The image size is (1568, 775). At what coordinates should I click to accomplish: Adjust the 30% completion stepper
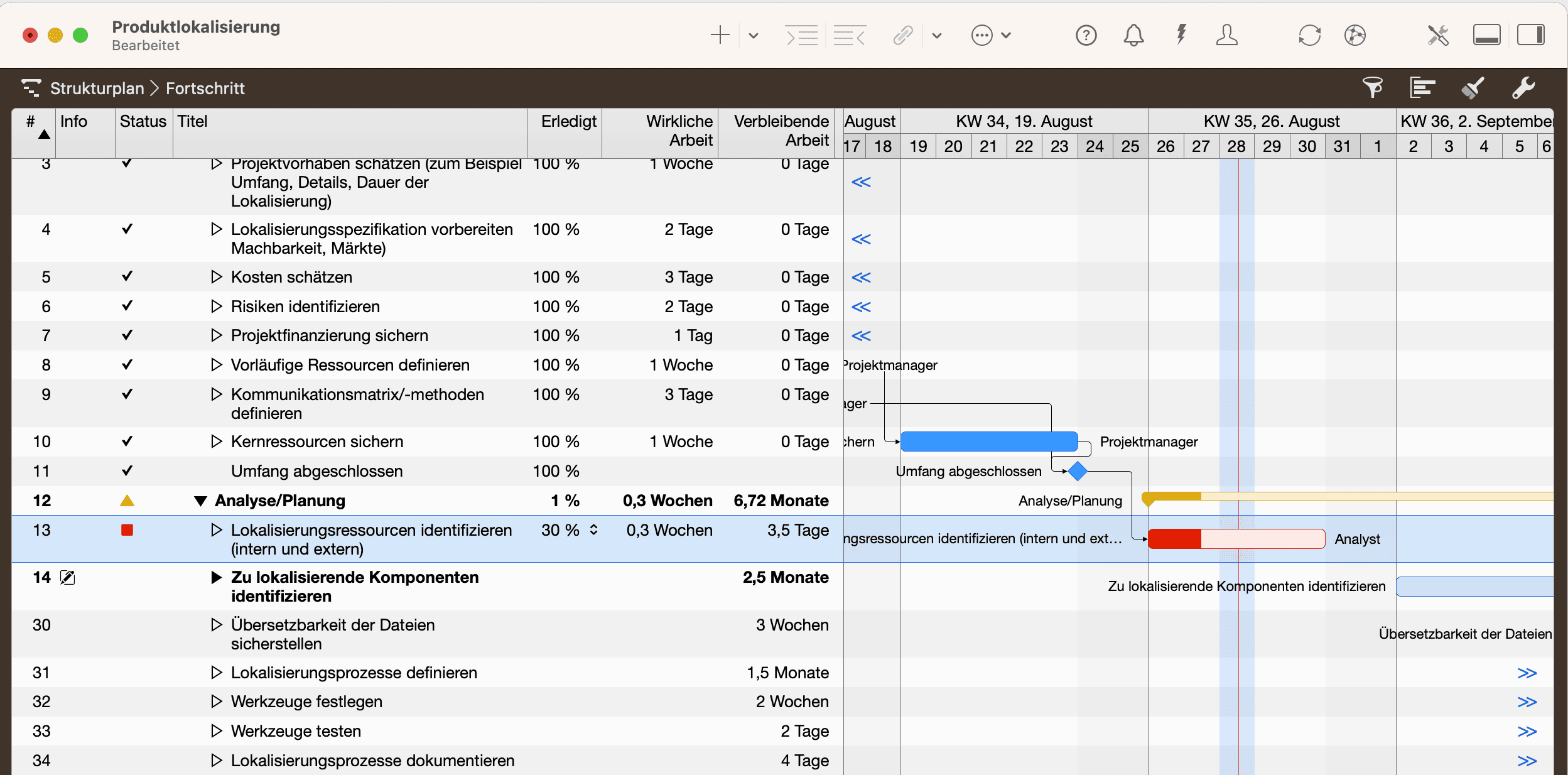coord(593,530)
